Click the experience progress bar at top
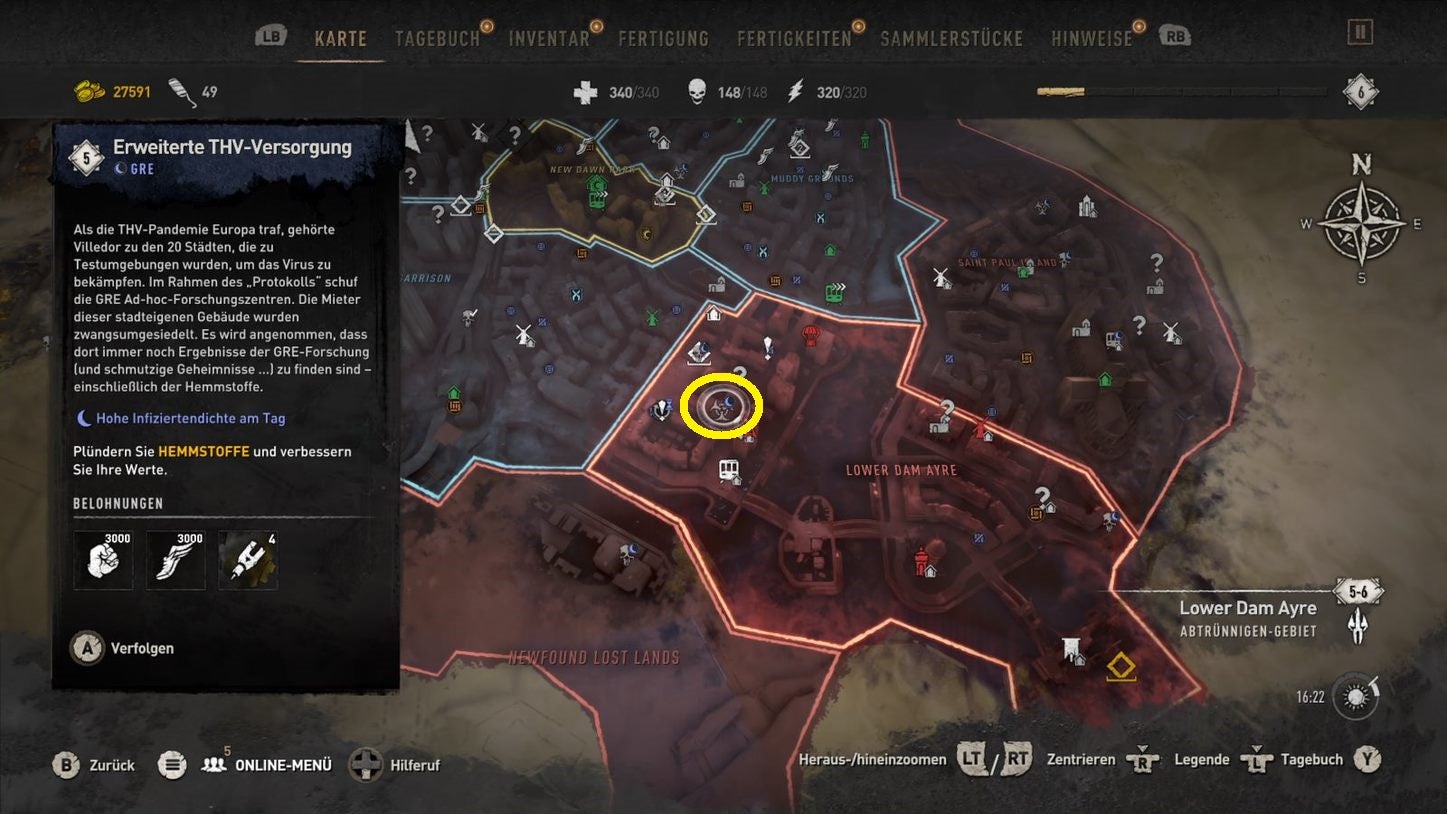Image resolution: width=1447 pixels, height=814 pixels. point(1182,92)
